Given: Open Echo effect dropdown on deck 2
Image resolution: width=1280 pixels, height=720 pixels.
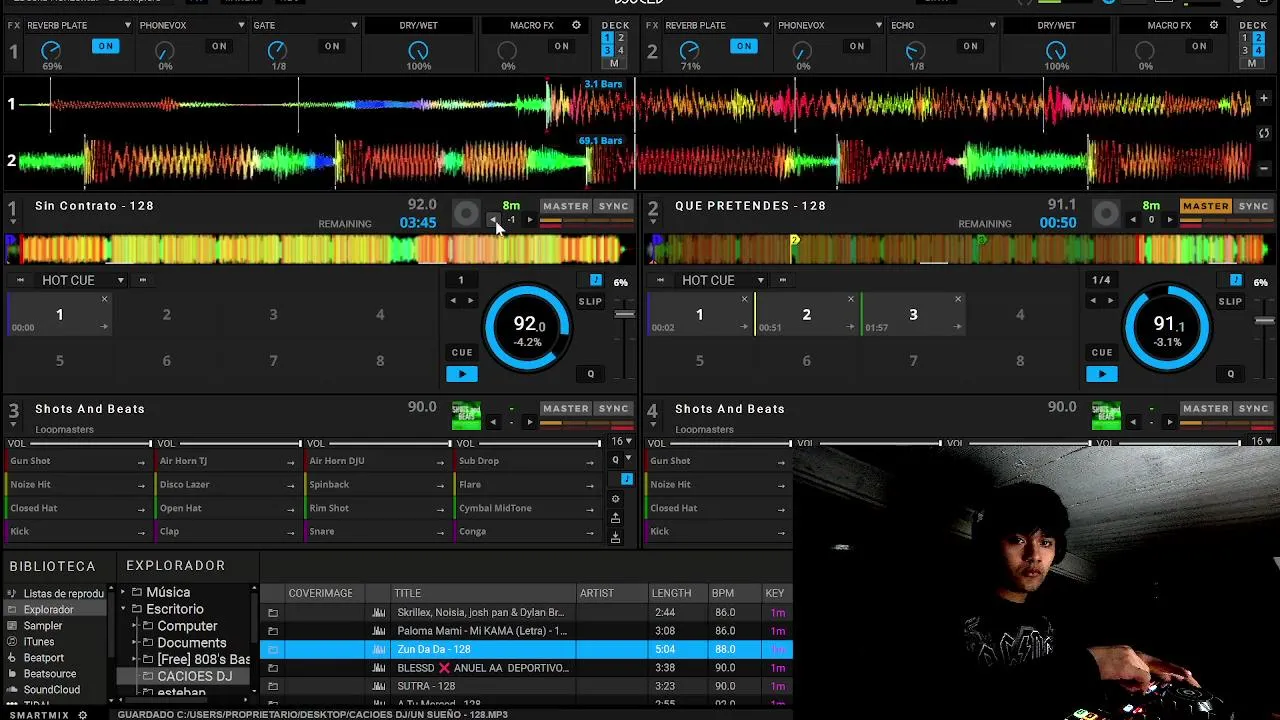Looking at the screenshot, I should pyautogui.click(x=992, y=25).
